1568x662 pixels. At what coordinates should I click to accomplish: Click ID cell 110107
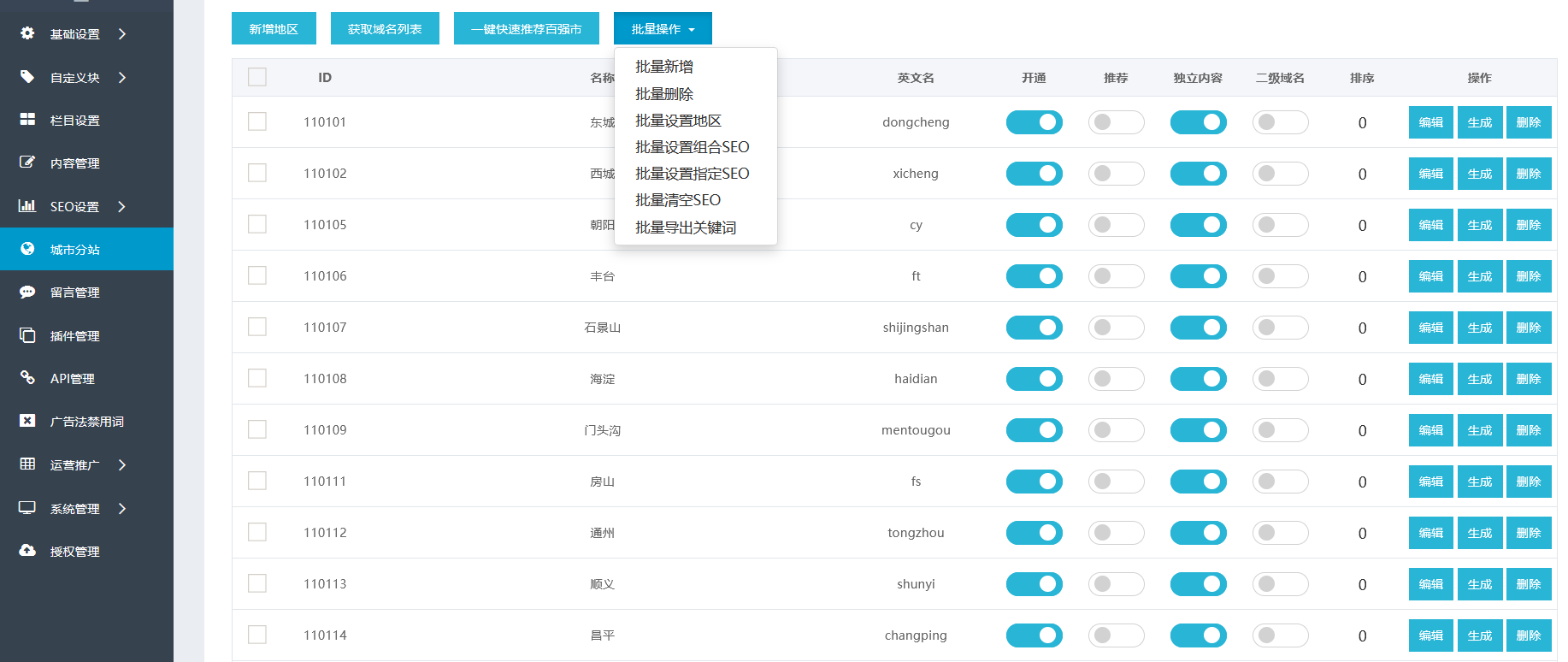pyautogui.click(x=325, y=328)
